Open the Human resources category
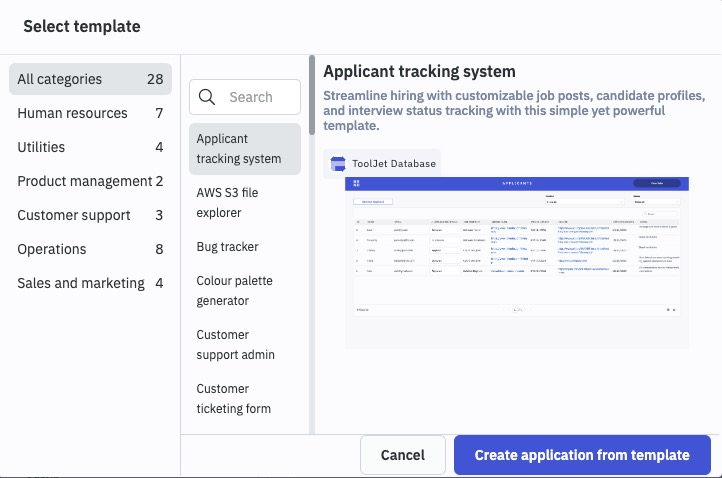The width and height of the screenshot is (722, 478). tap(90, 113)
